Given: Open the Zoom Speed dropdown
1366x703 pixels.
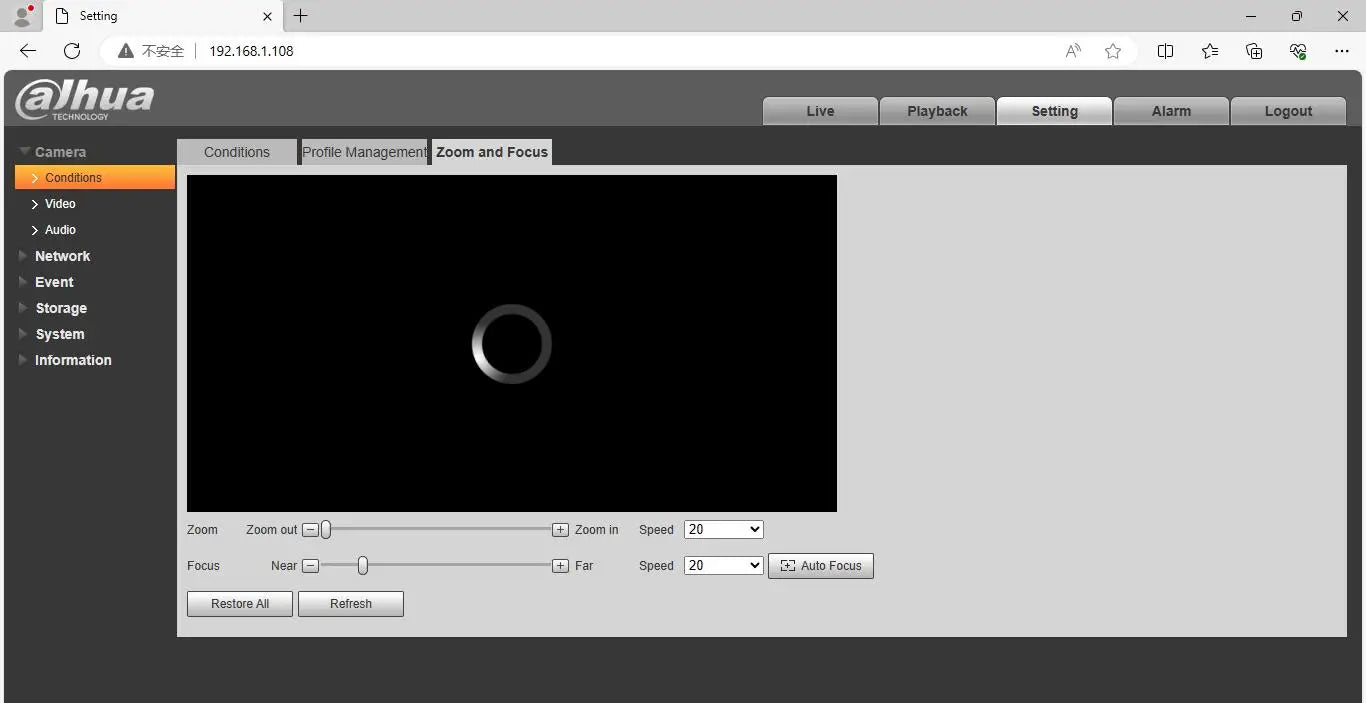Looking at the screenshot, I should click(724, 530).
